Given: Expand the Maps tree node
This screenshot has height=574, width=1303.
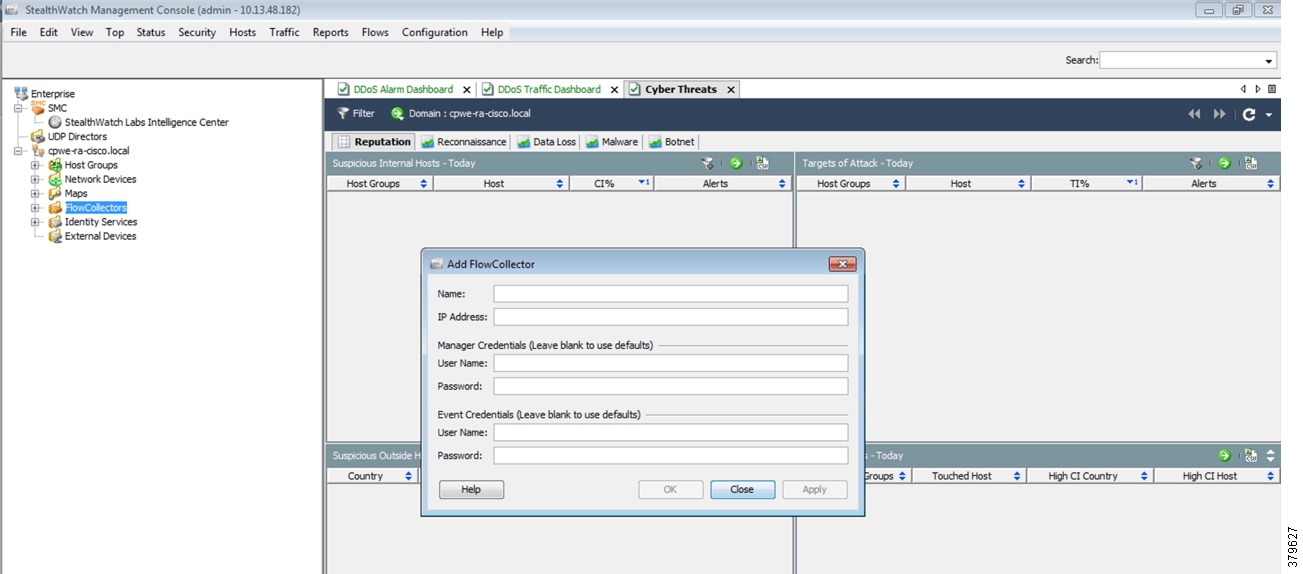Looking at the screenshot, I should [x=36, y=194].
